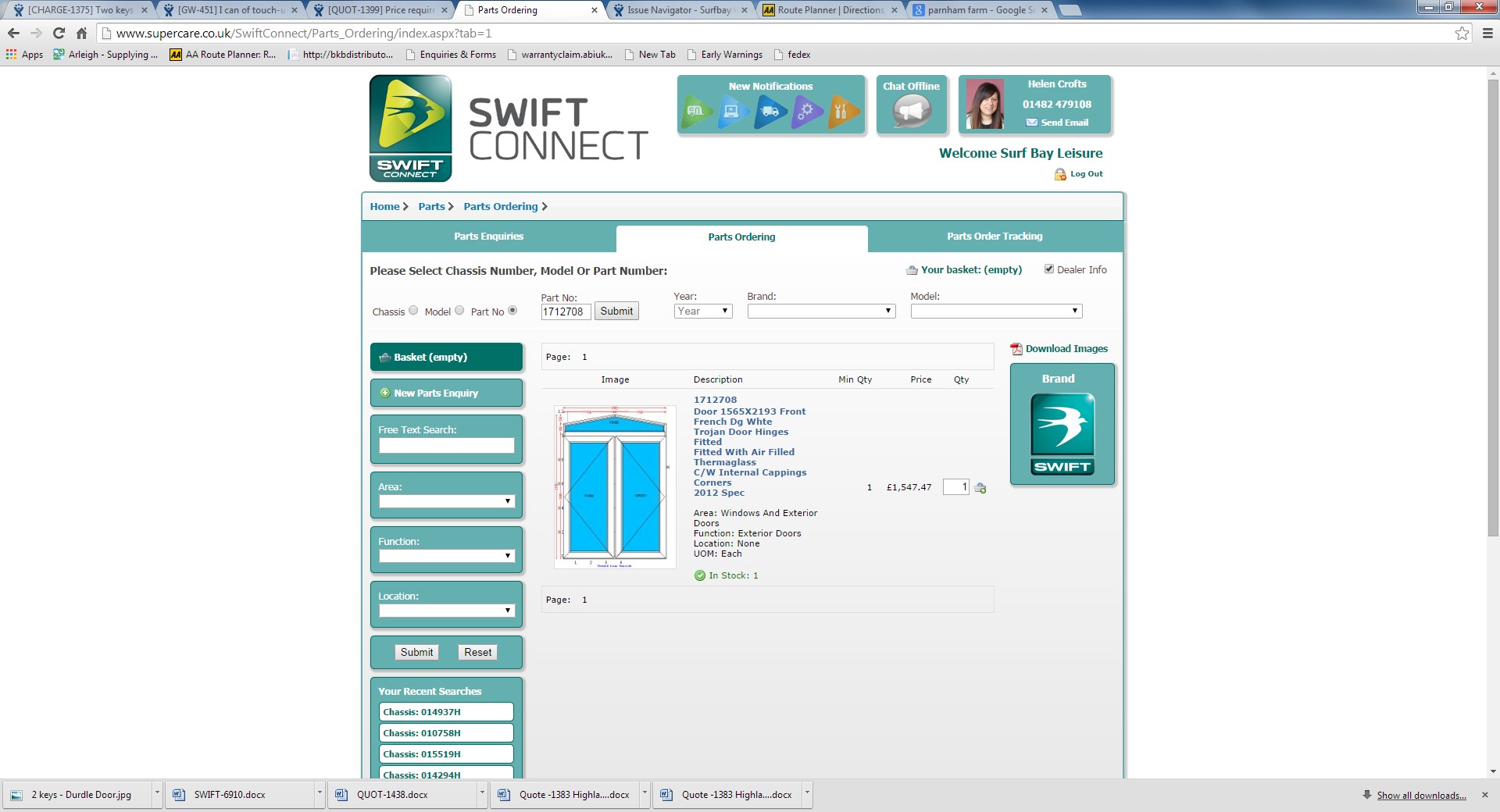This screenshot has width=1500, height=812.
Task: Untick the Dealer Info checkbox
Action: 1049,269
